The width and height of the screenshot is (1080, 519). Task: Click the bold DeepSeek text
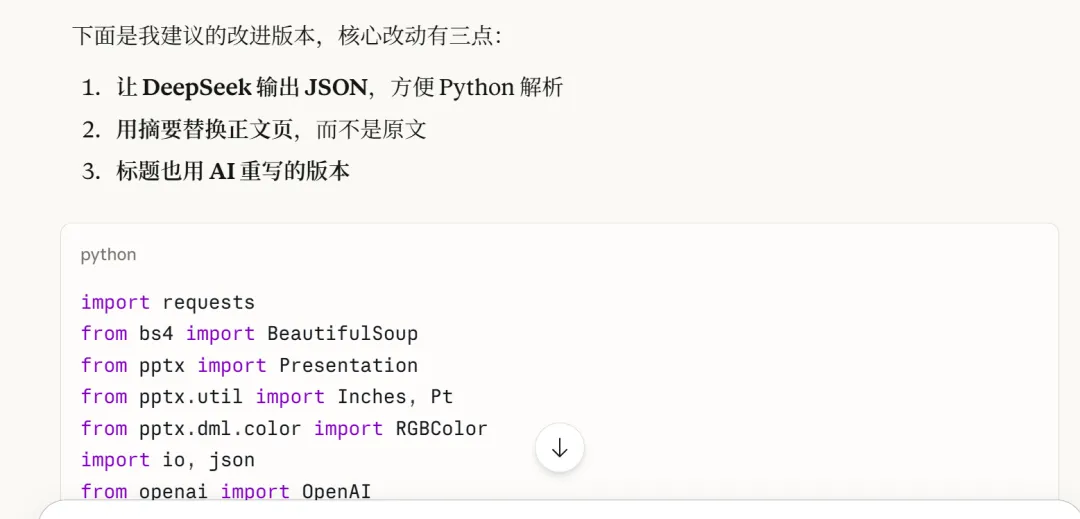tap(196, 88)
